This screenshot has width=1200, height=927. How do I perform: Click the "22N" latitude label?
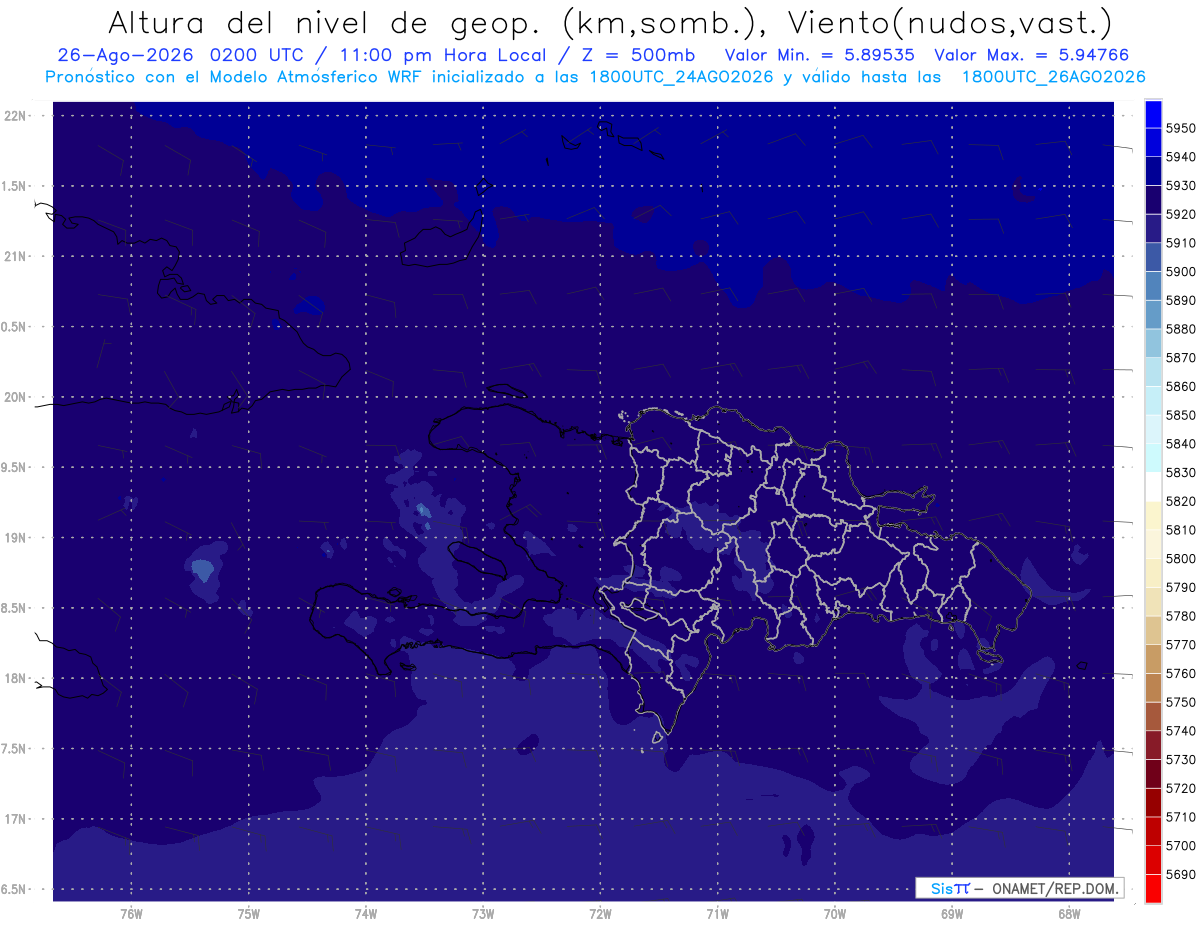click(16, 116)
